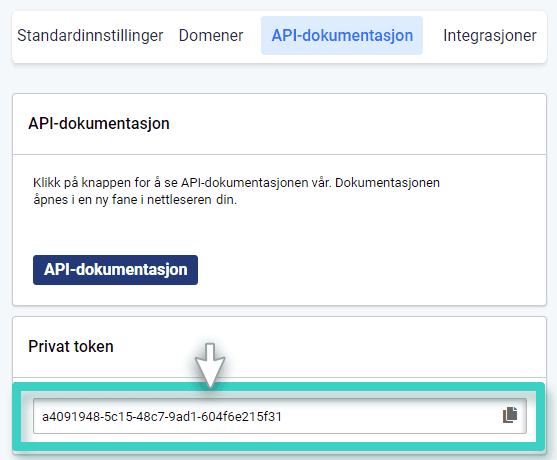The width and height of the screenshot is (557, 460).
Task: Copy the private token with copy icon
Action: coord(510,415)
